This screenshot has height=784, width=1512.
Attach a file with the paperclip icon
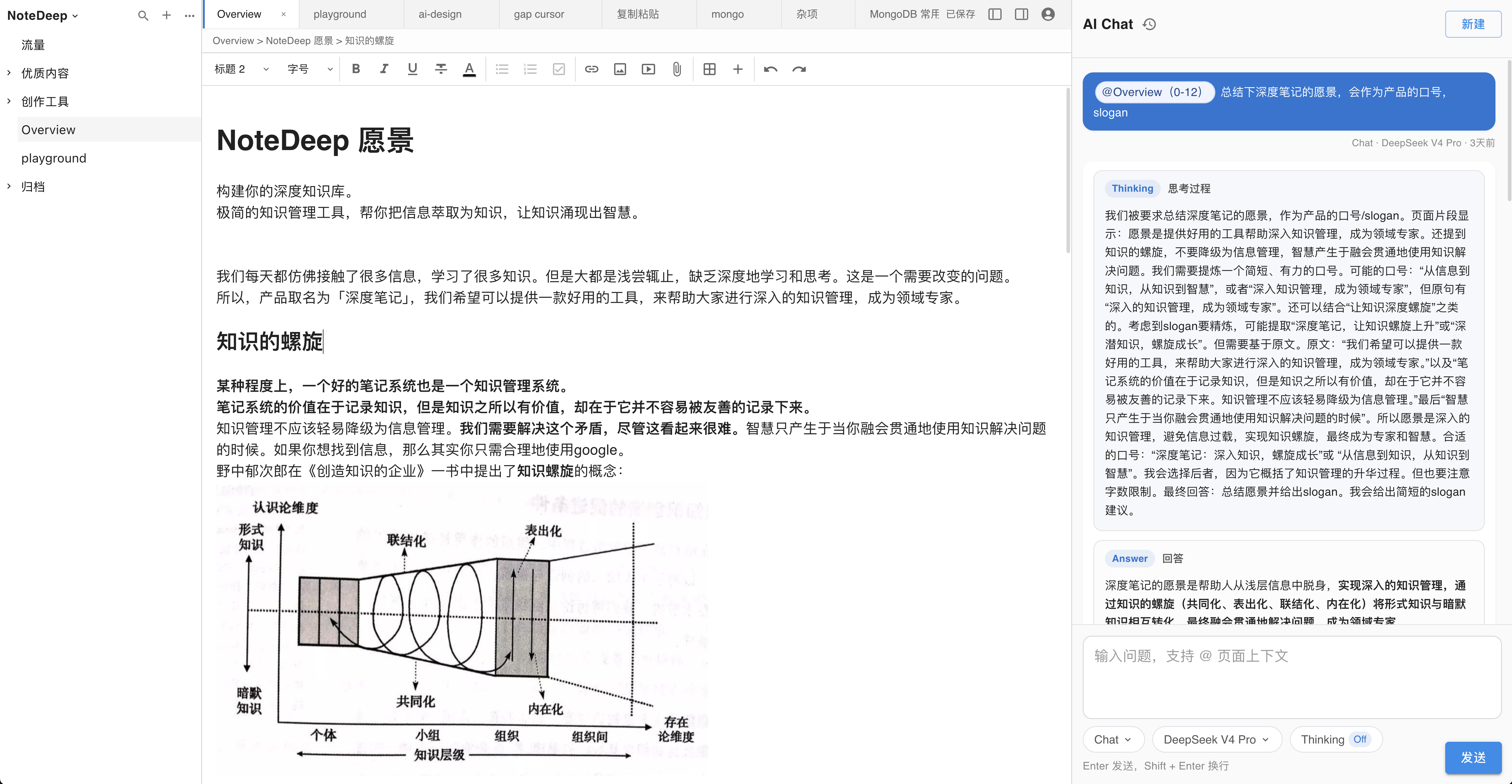677,69
